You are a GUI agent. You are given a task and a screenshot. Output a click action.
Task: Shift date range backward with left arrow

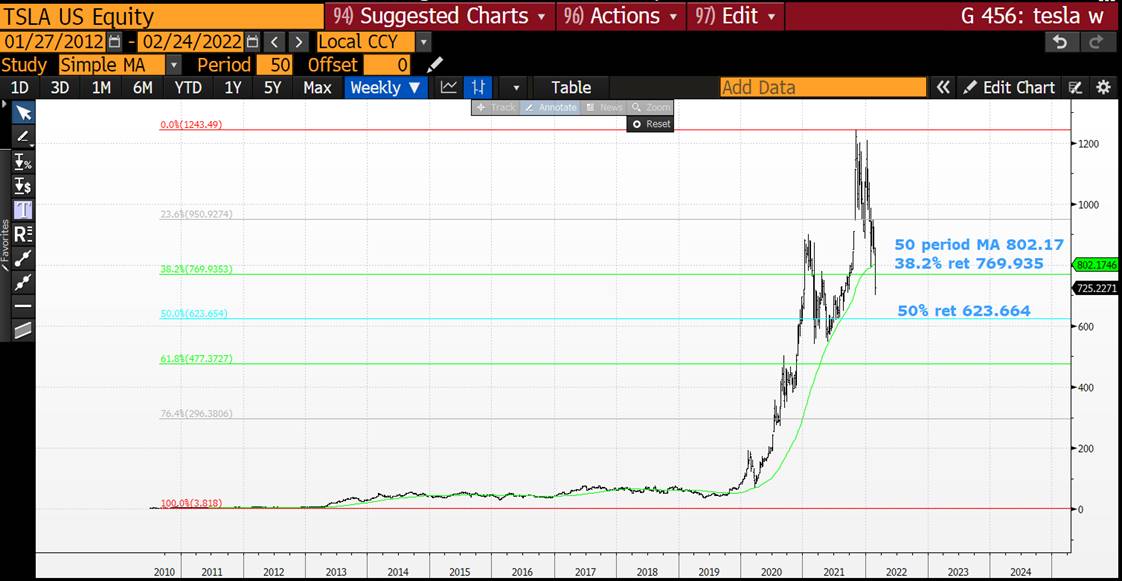pyautogui.click(x=275, y=42)
